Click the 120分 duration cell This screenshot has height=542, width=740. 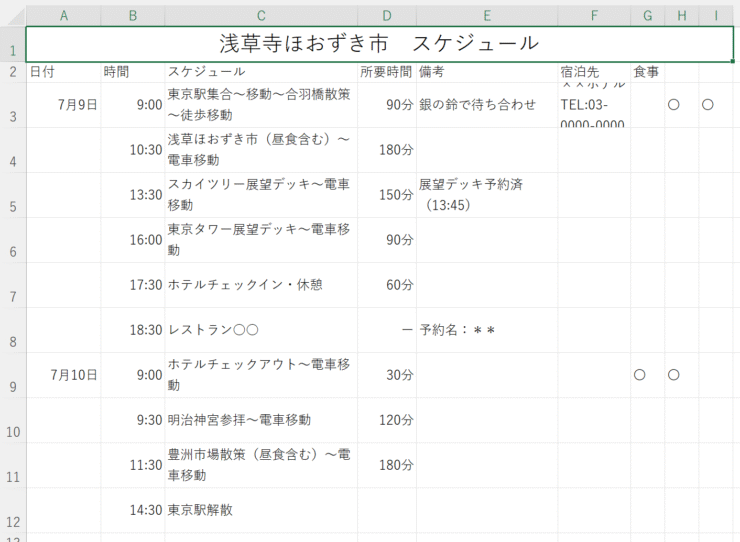click(x=387, y=420)
